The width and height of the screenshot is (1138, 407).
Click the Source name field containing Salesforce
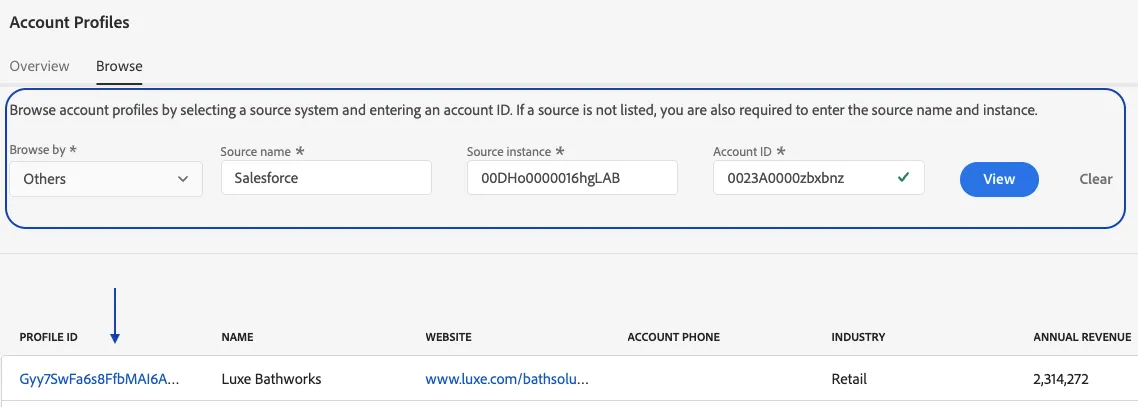tap(326, 178)
